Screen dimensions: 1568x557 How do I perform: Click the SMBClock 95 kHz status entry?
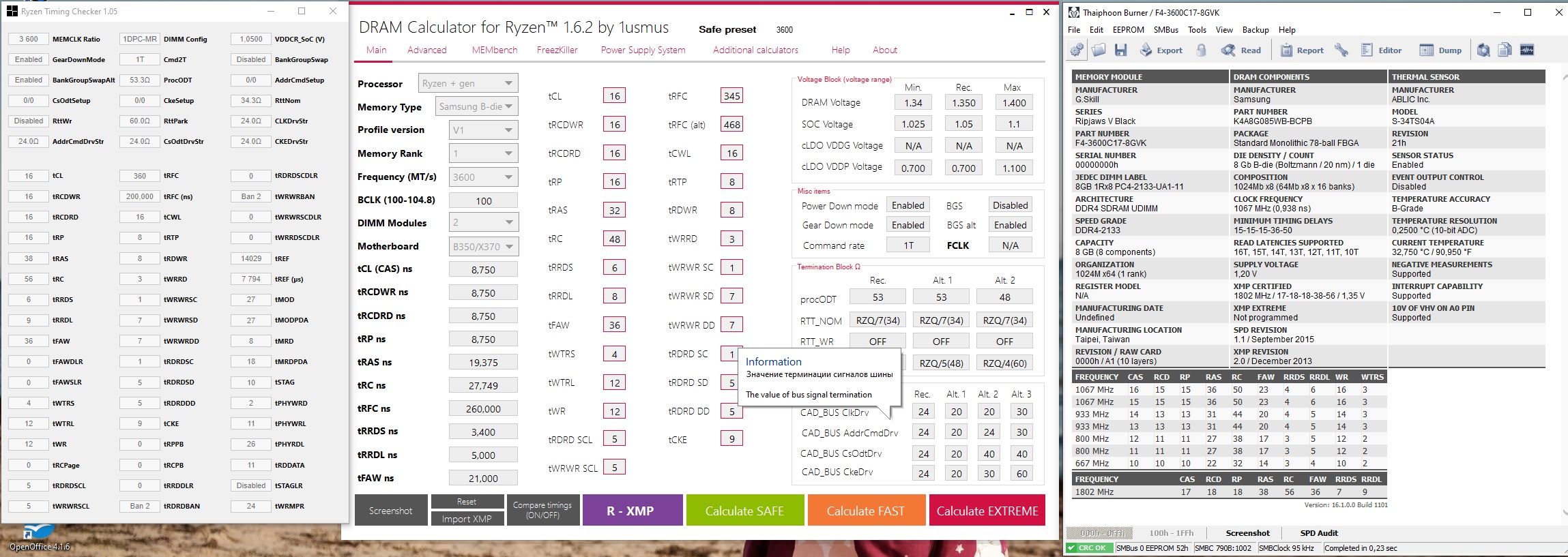[1288, 548]
